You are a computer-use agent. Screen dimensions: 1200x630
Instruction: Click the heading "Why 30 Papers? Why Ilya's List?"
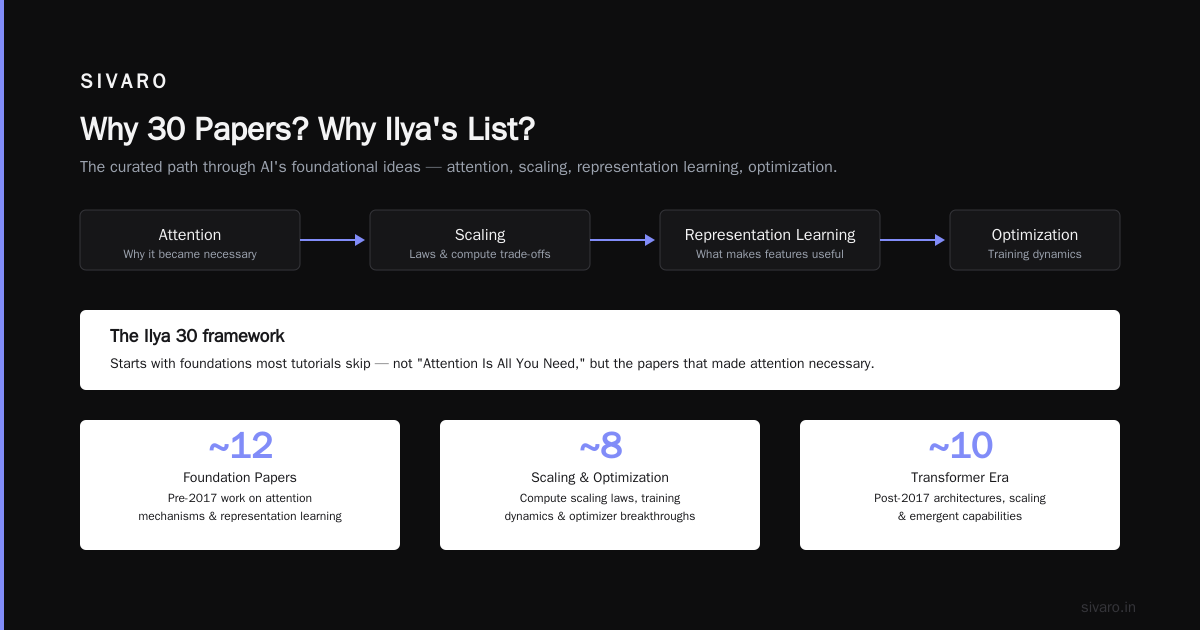point(307,129)
